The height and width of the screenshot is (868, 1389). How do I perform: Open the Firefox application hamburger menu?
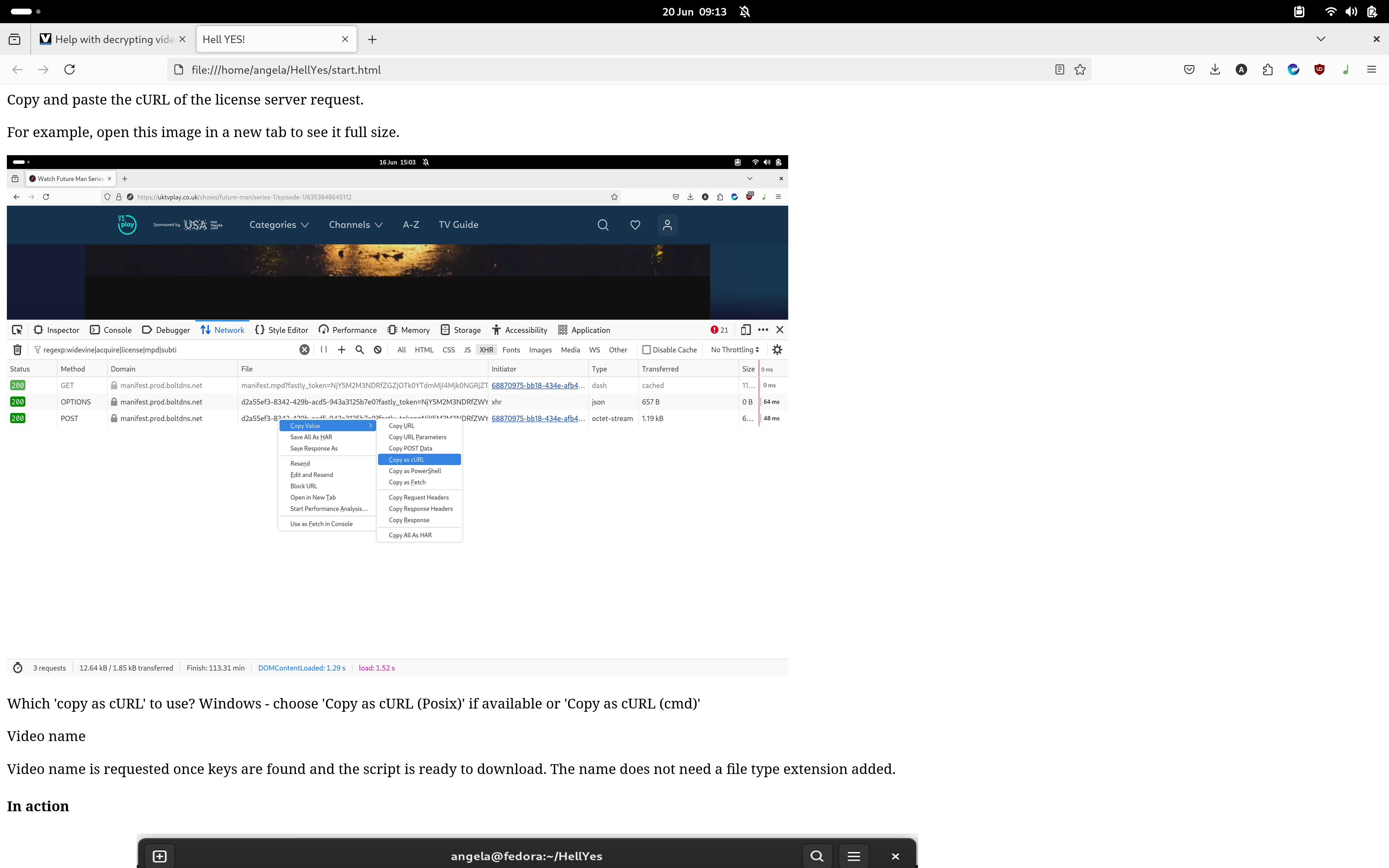[x=1372, y=69]
